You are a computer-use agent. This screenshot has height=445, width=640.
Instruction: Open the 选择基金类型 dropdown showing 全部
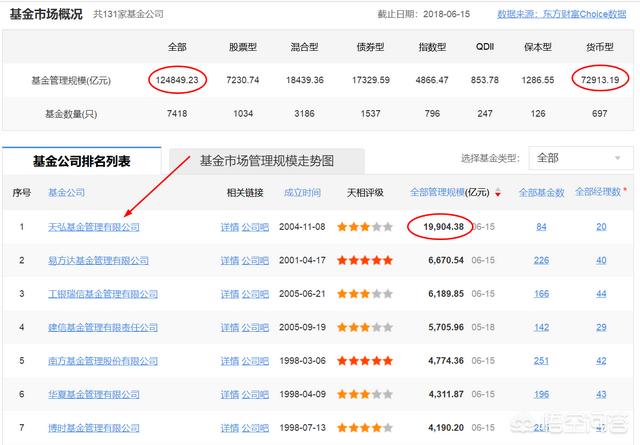tap(580, 158)
